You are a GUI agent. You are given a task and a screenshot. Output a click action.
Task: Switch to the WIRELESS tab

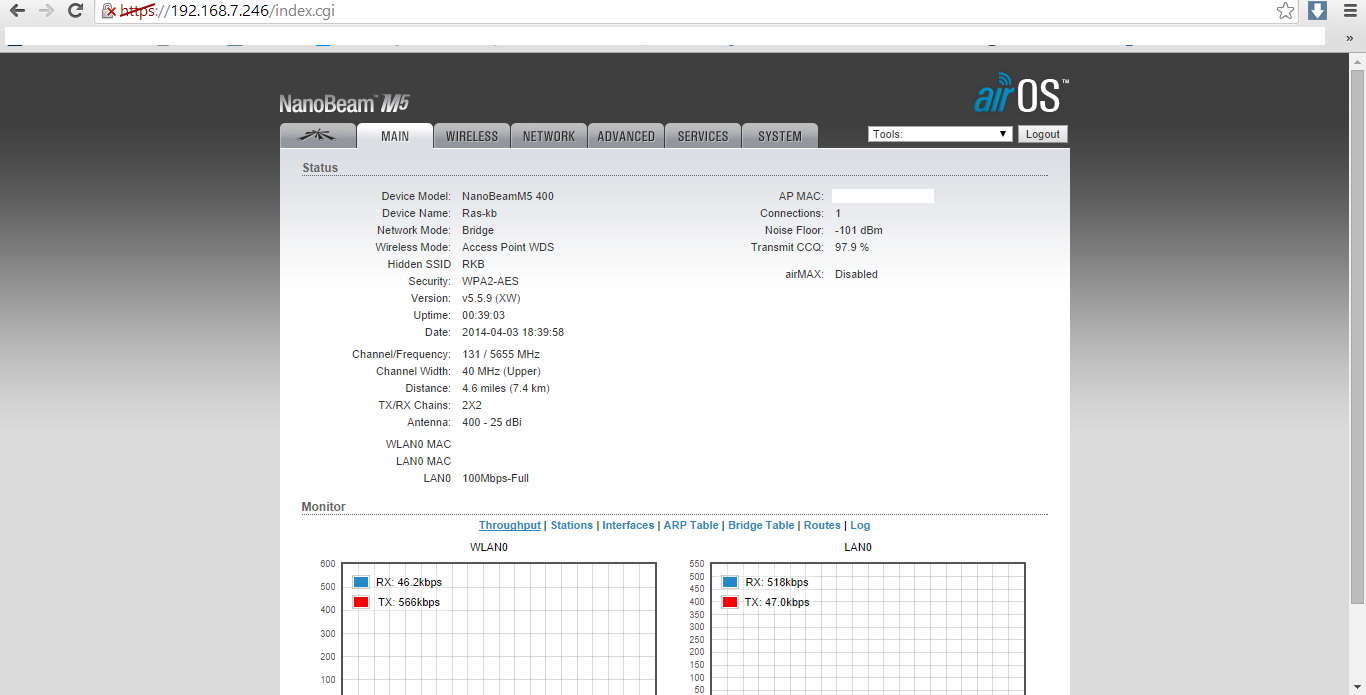point(472,136)
